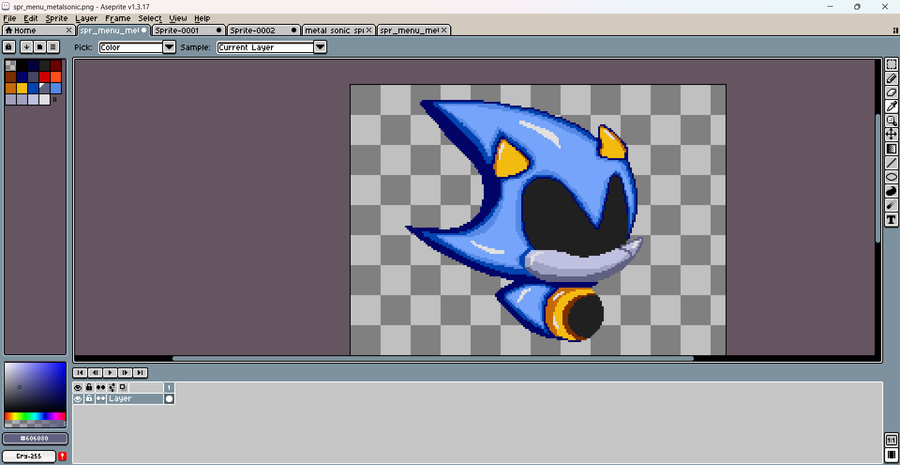The image size is (900, 465).
Task: Open the Frame menu
Action: (x=118, y=18)
